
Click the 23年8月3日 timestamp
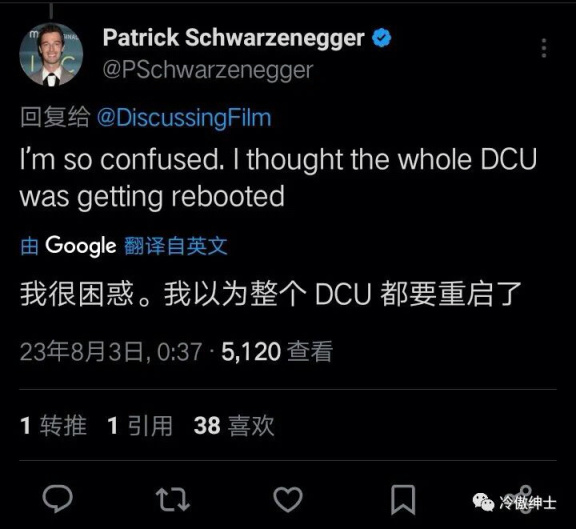(x=111, y=352)
